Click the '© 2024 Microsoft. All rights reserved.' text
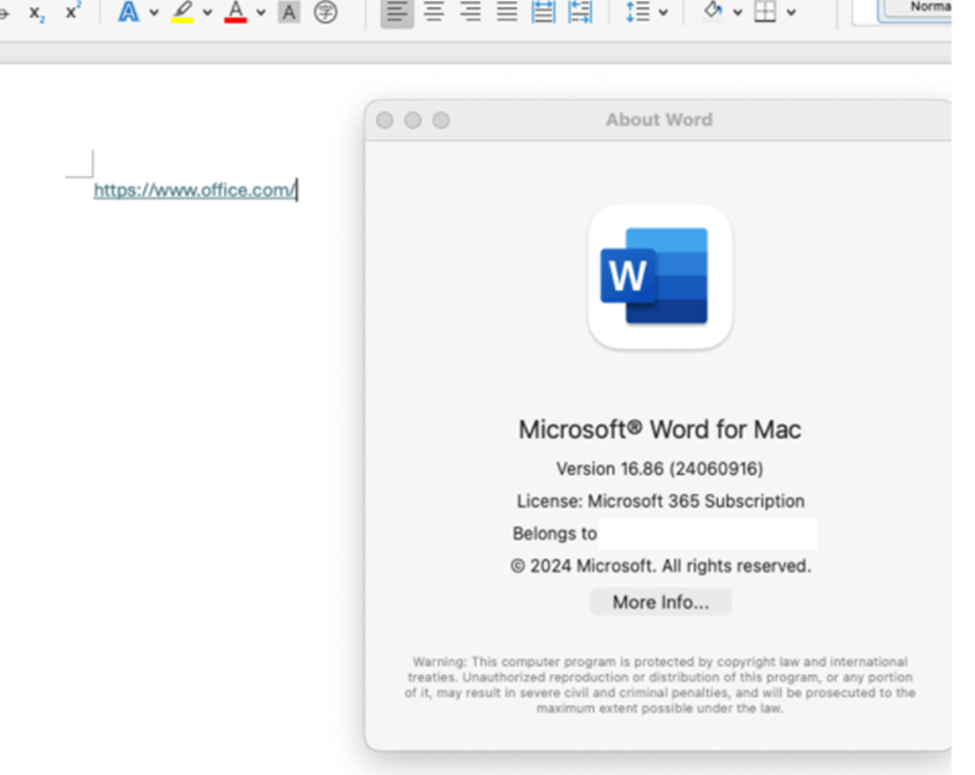Viewport: 975px width, 775px height. [660, 566]
